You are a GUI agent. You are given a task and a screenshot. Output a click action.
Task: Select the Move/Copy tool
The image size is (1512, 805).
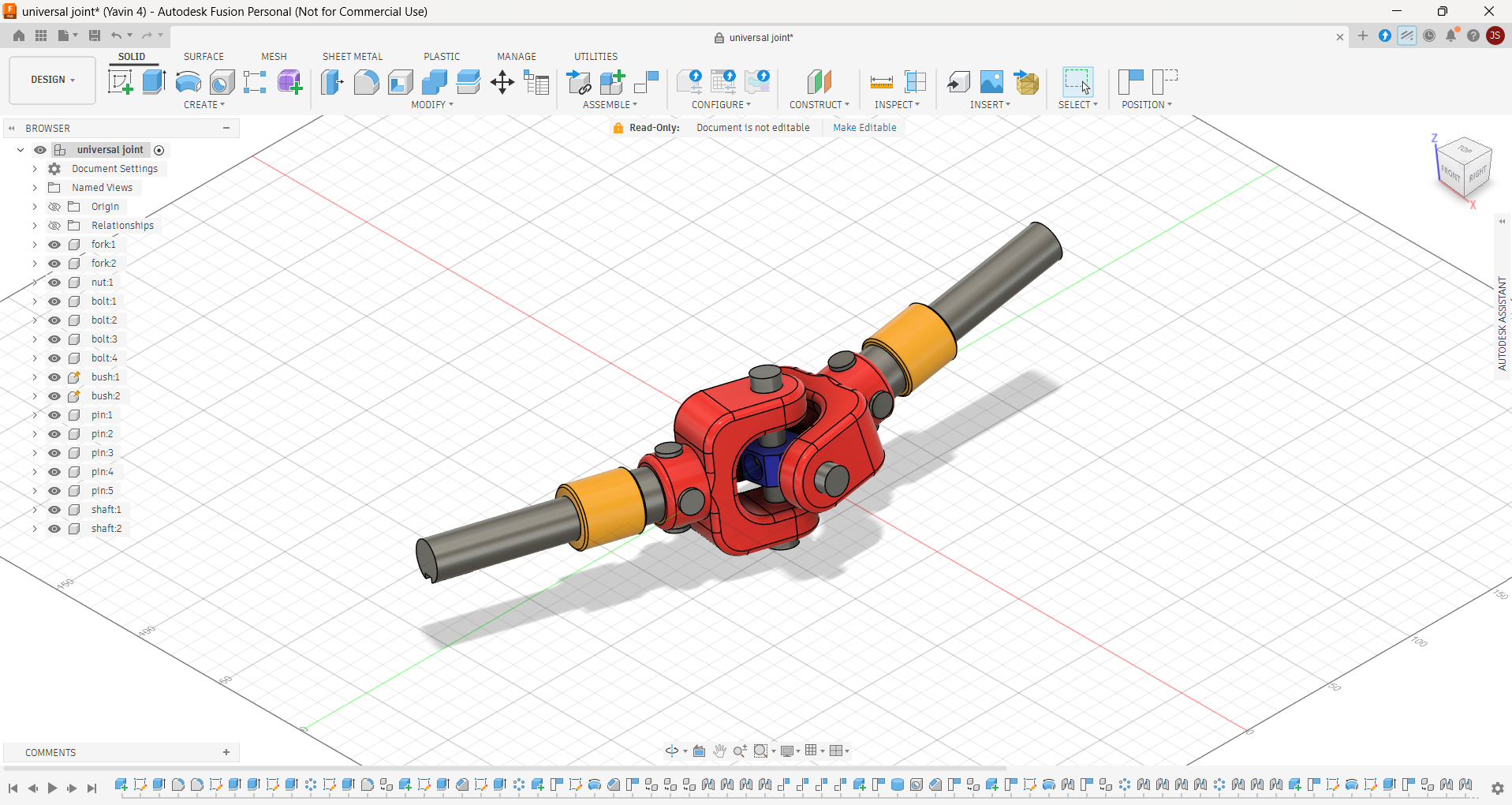(502, 82)
